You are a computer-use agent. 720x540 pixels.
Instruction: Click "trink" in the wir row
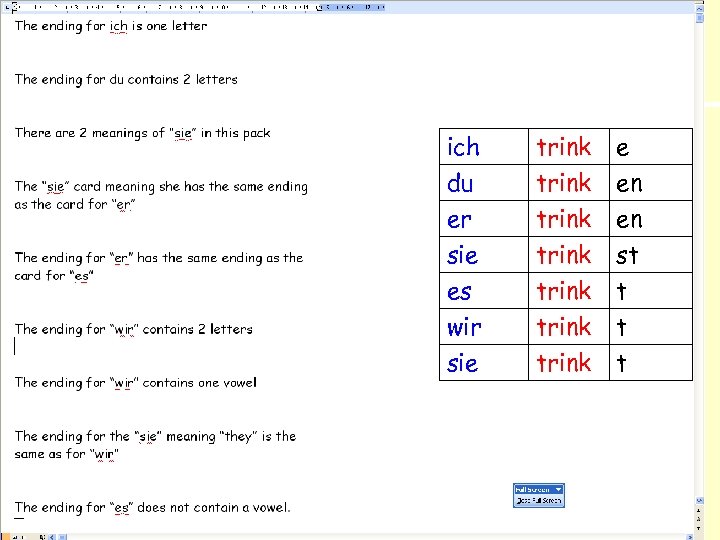(x=564, y=327)
